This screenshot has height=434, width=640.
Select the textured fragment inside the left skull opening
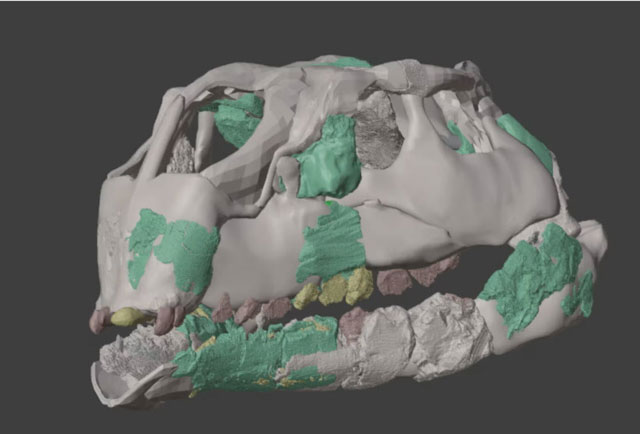tap(182, 153)
